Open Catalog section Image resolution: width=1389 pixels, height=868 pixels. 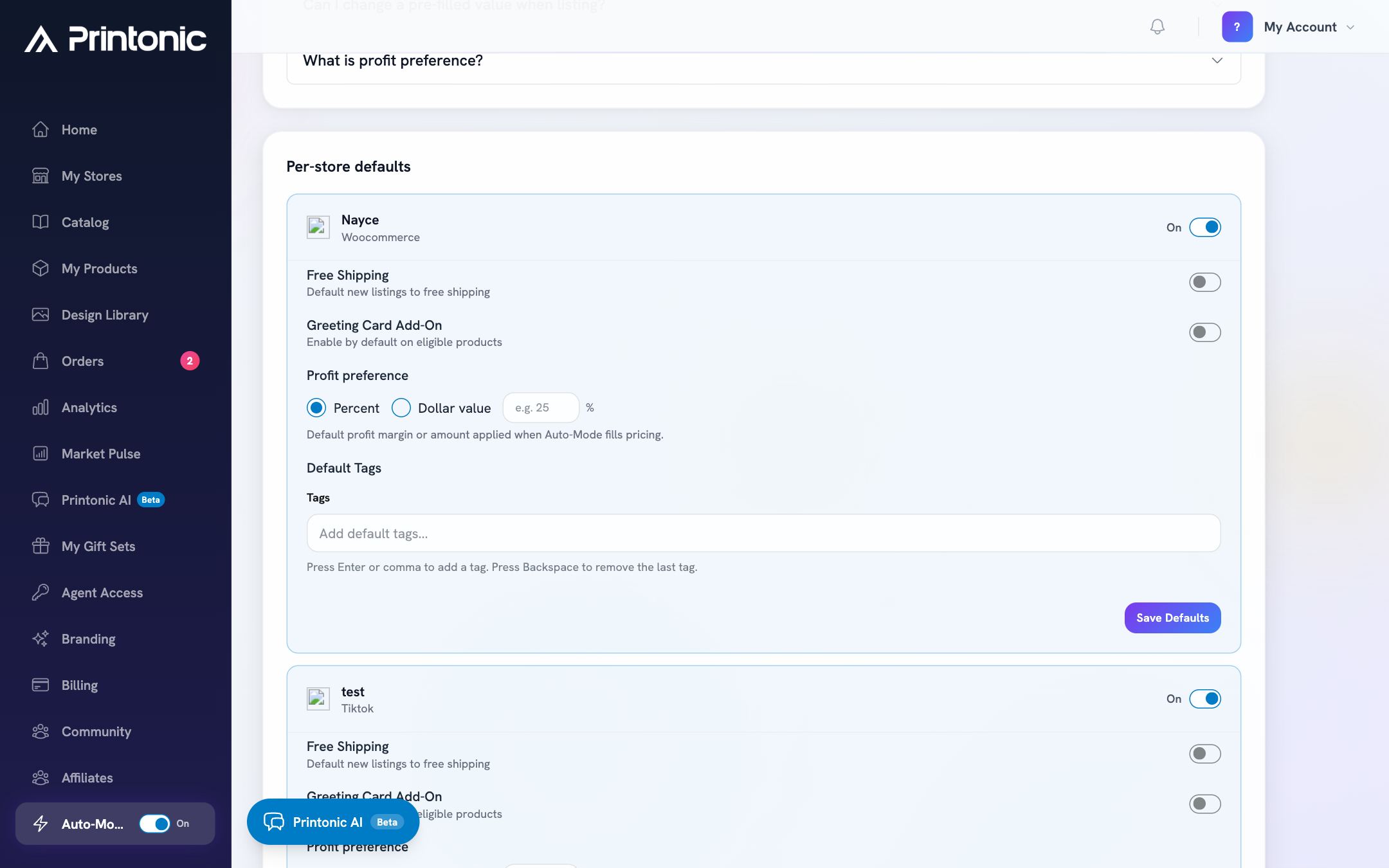[115, 222]
